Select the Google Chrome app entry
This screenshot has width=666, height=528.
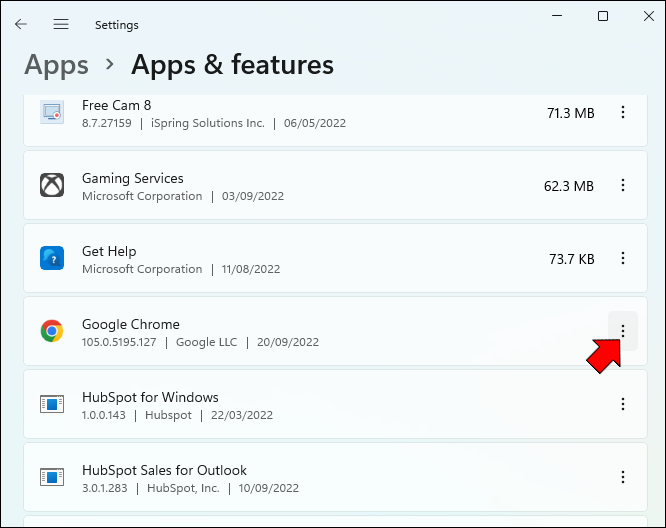coord(300,331)
